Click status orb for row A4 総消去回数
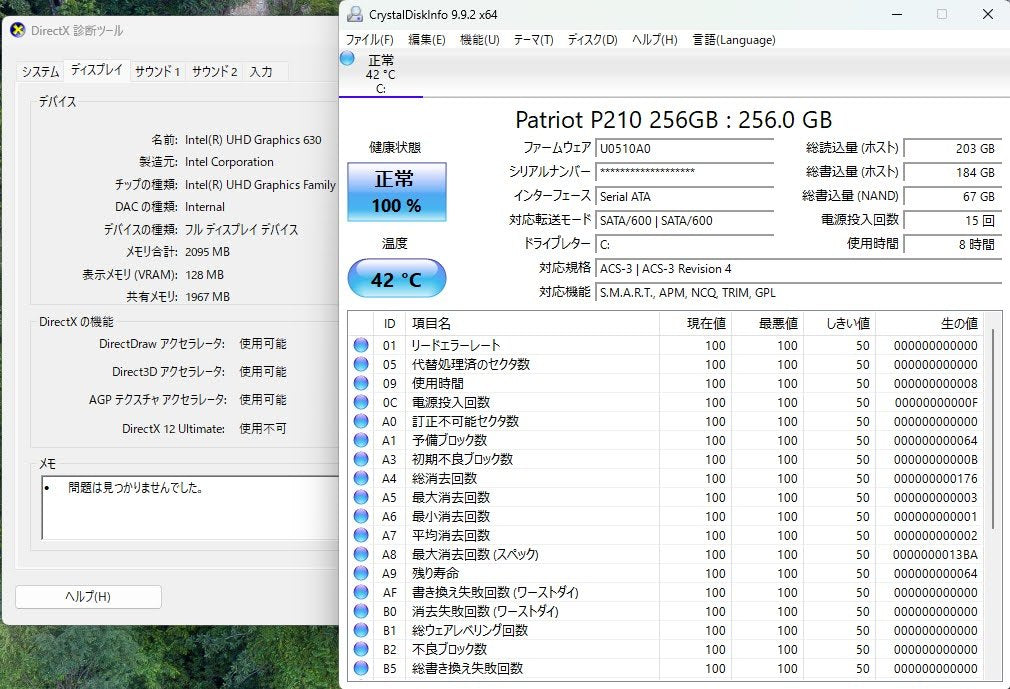1010x689 pixels. click(x=361, y=478)
